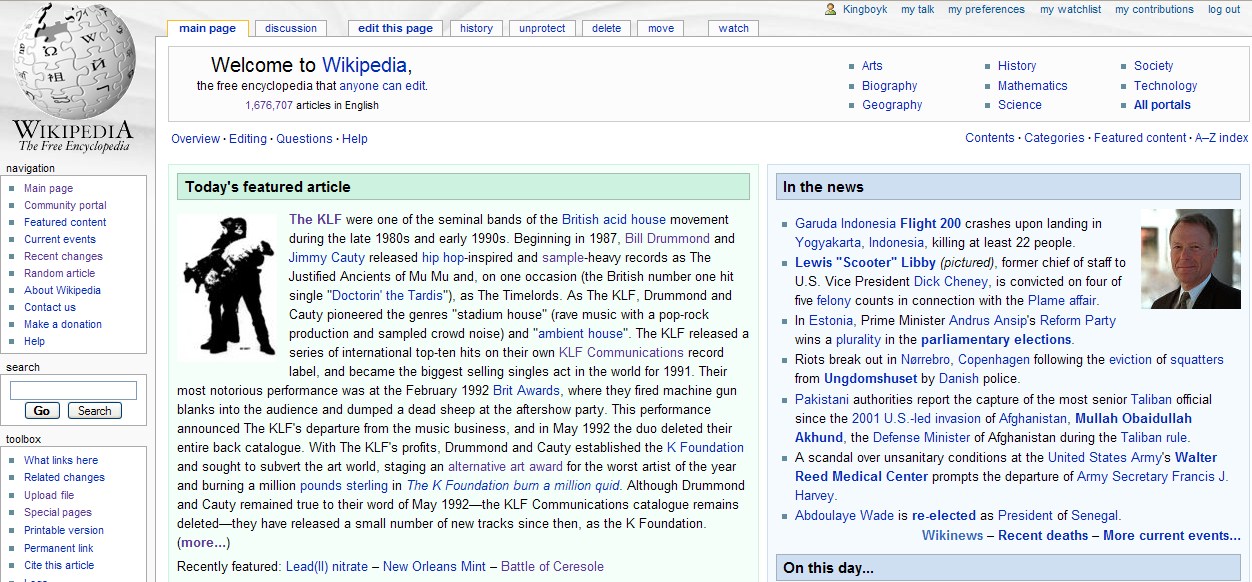
Task: Click the unprotect tab
Action: coord(542,28)
